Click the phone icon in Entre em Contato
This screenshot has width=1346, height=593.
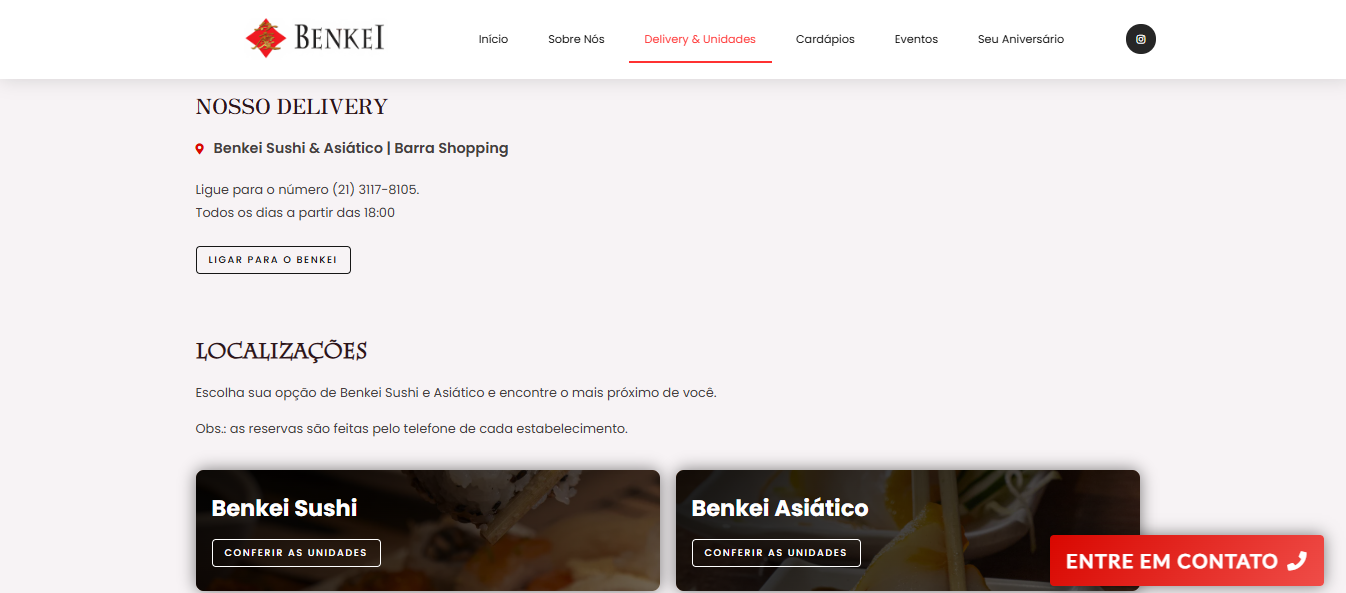tap(1297, 561)
